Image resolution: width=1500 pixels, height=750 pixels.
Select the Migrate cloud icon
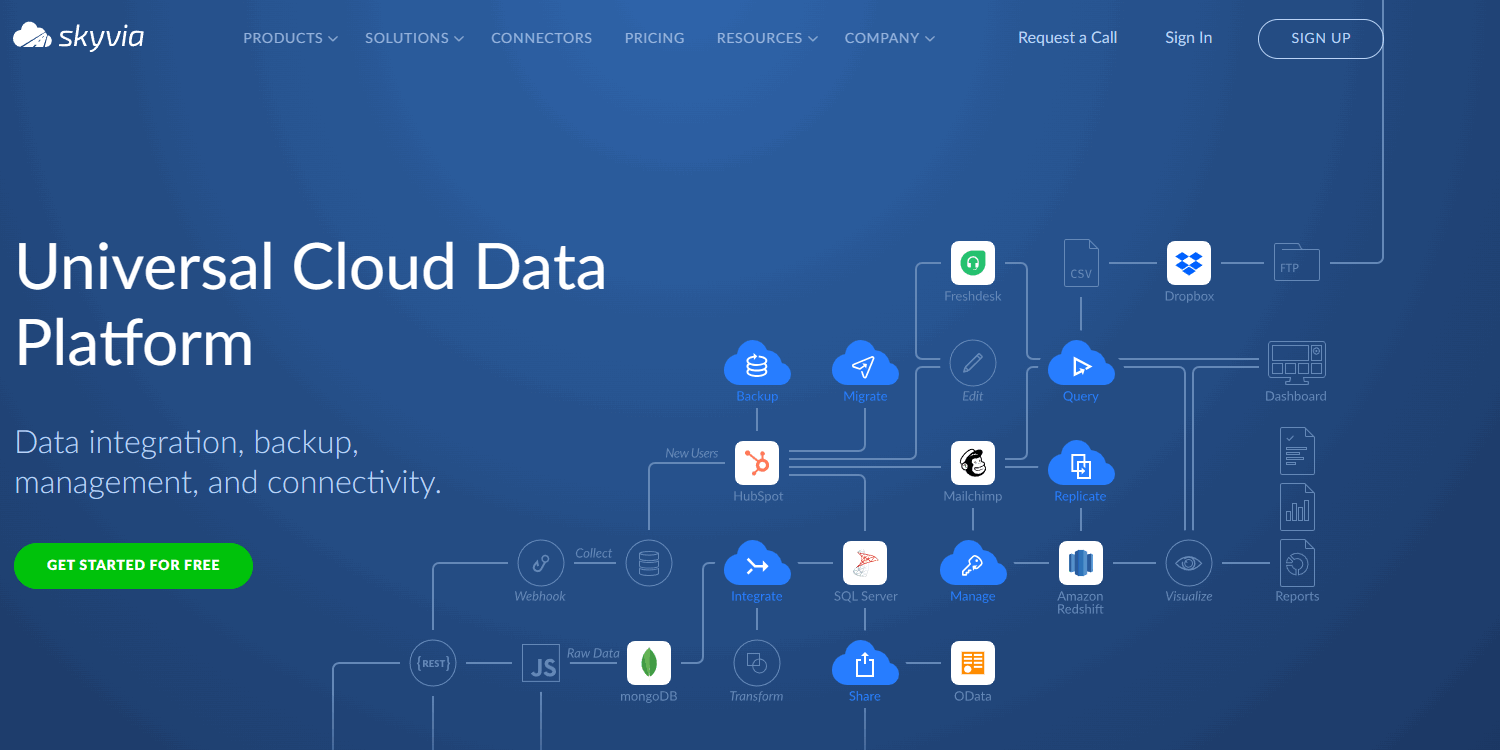click(865, 363)
